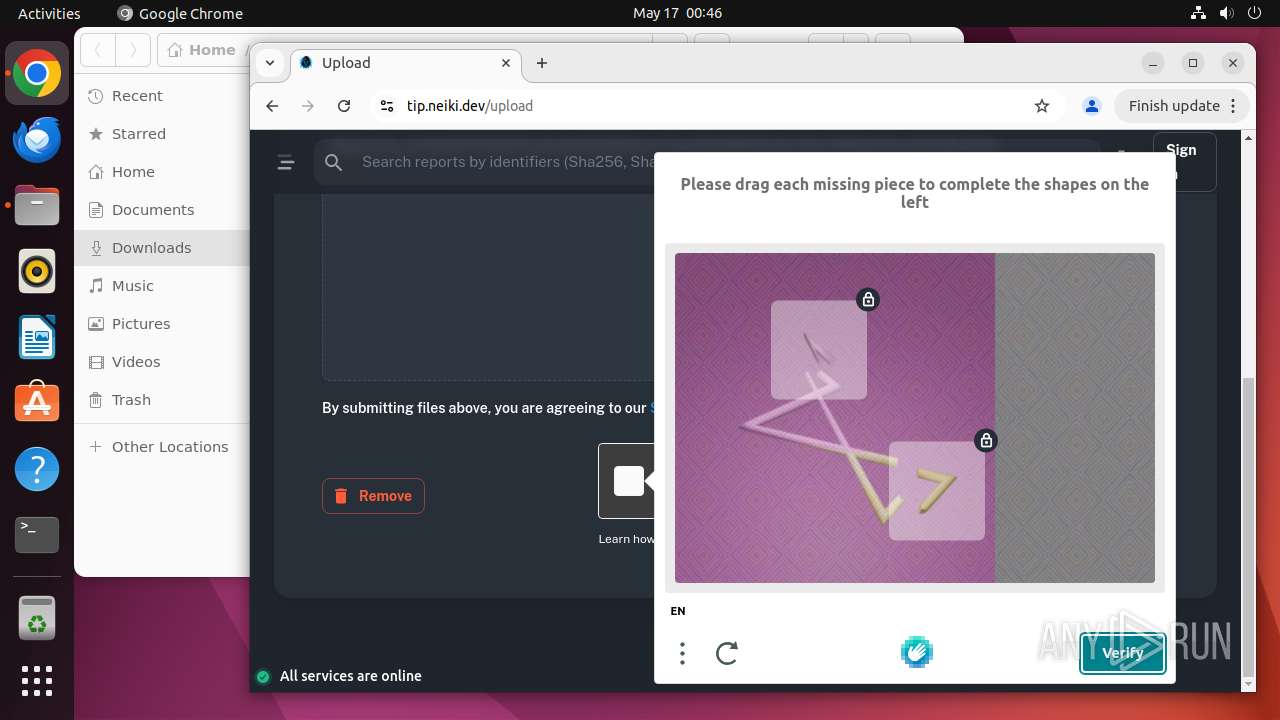Open the hamburger menu on the site
This screenshot has width=1280, height=720.
286,162
